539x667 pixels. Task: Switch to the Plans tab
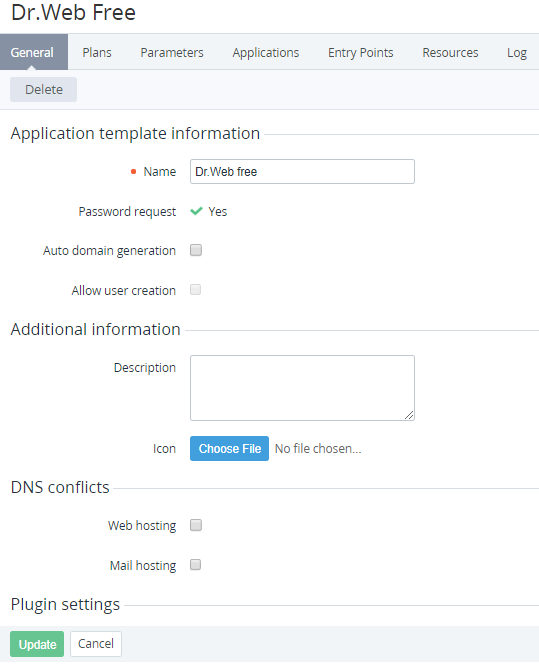(97, 52)
